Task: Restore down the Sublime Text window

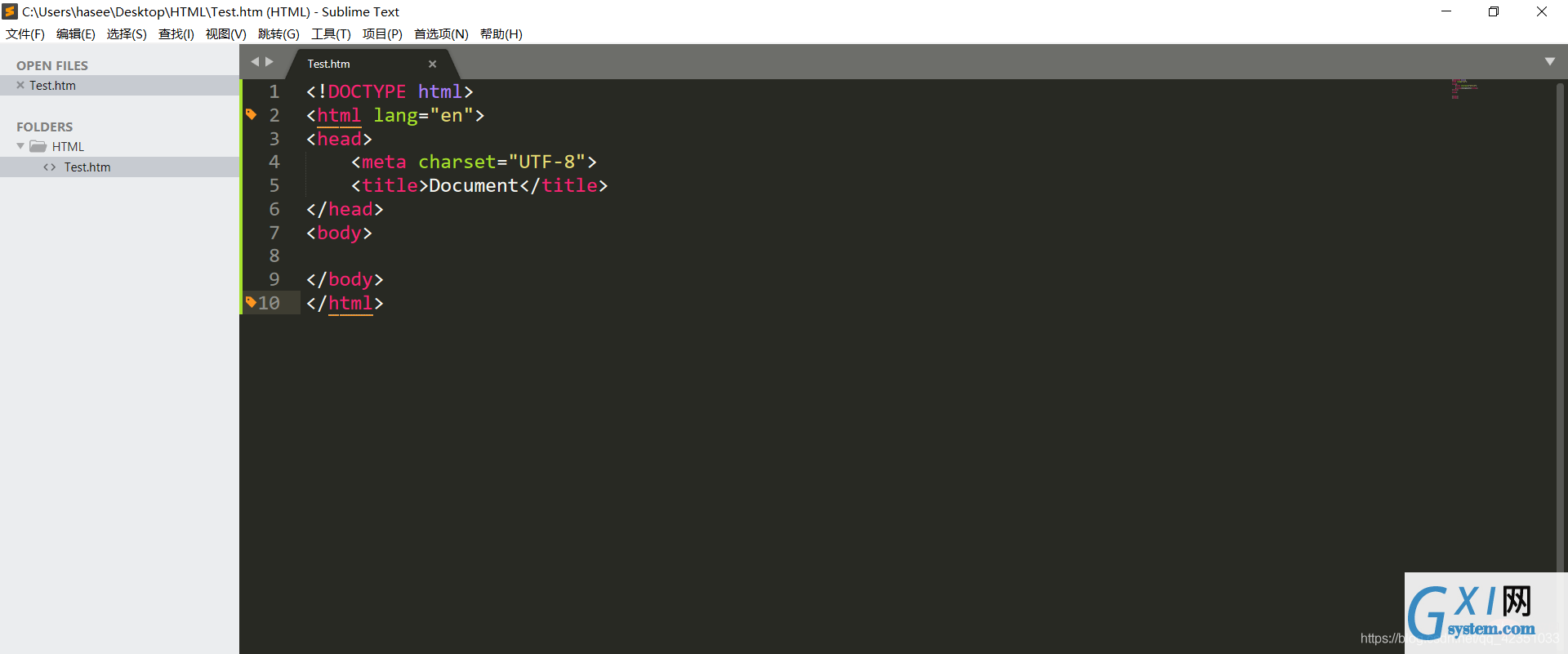Action: coord(1494,11)
